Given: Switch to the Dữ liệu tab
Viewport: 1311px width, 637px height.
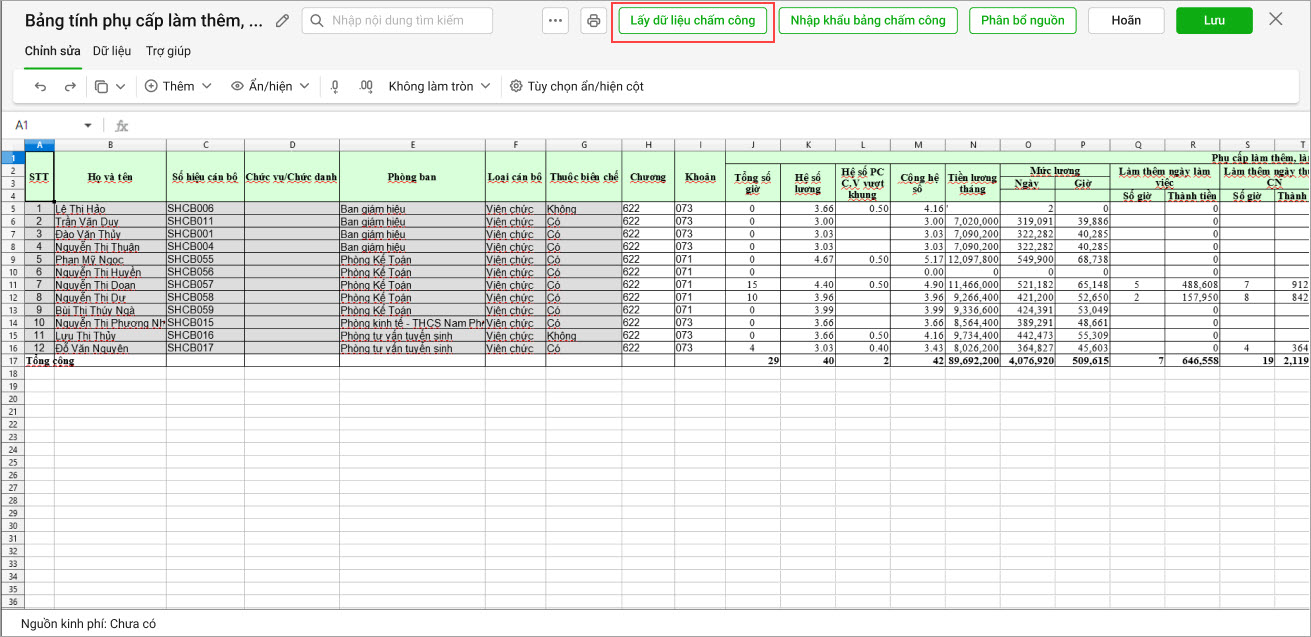Looking at the screenshot, I should tap(112, 51).
